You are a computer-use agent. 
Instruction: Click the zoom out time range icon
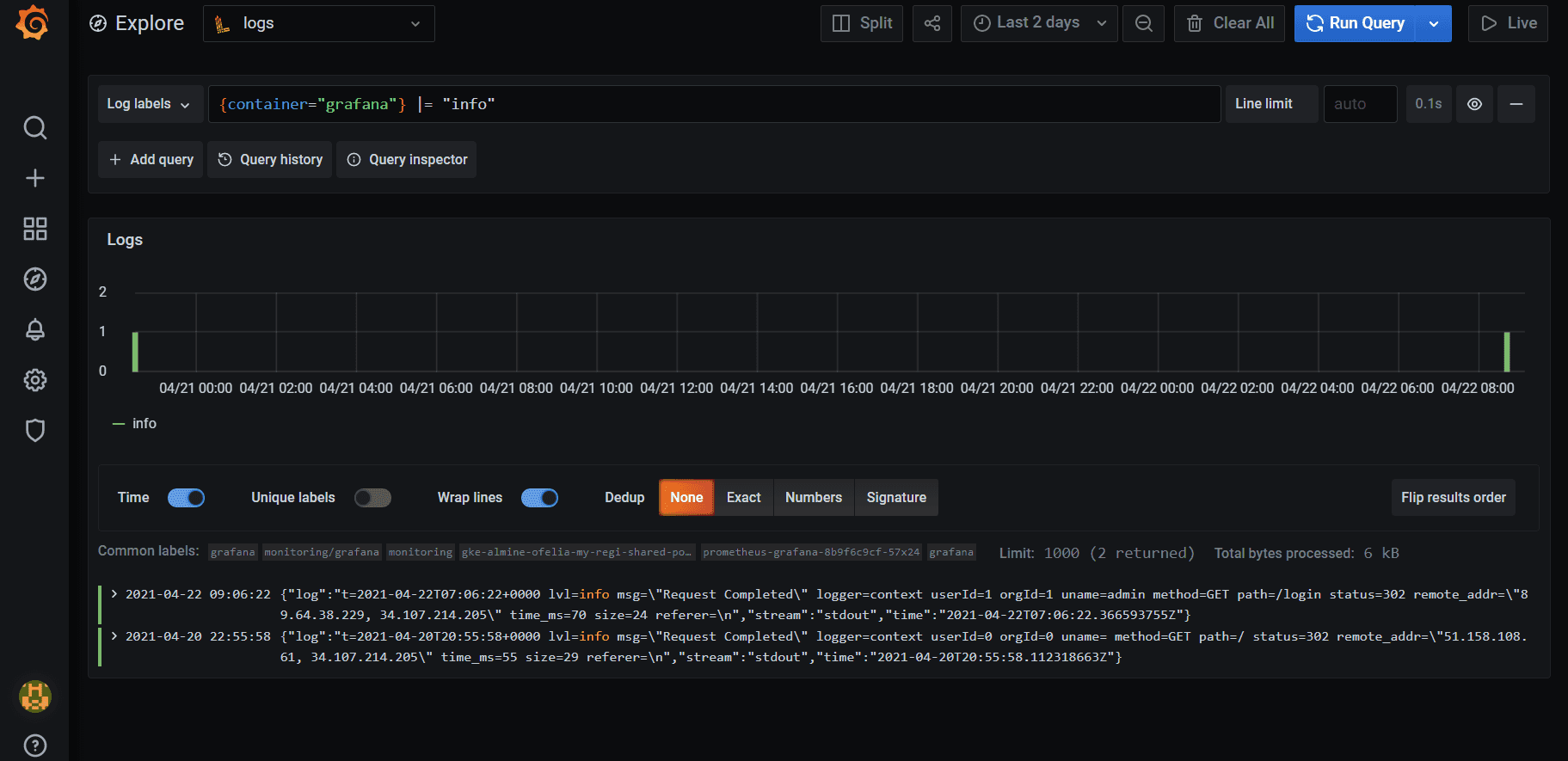pyautogui.click(x=1144, y=23)
